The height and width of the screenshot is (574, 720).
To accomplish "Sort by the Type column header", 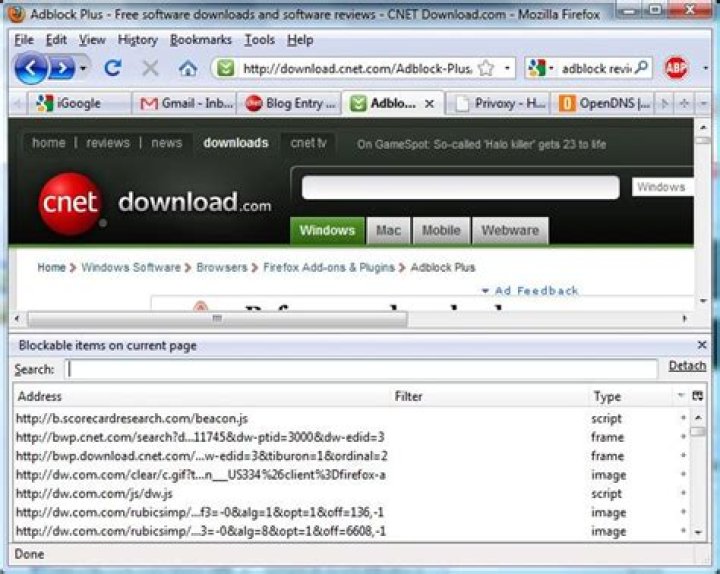I will pyautogui.click(x=634, y=396).
